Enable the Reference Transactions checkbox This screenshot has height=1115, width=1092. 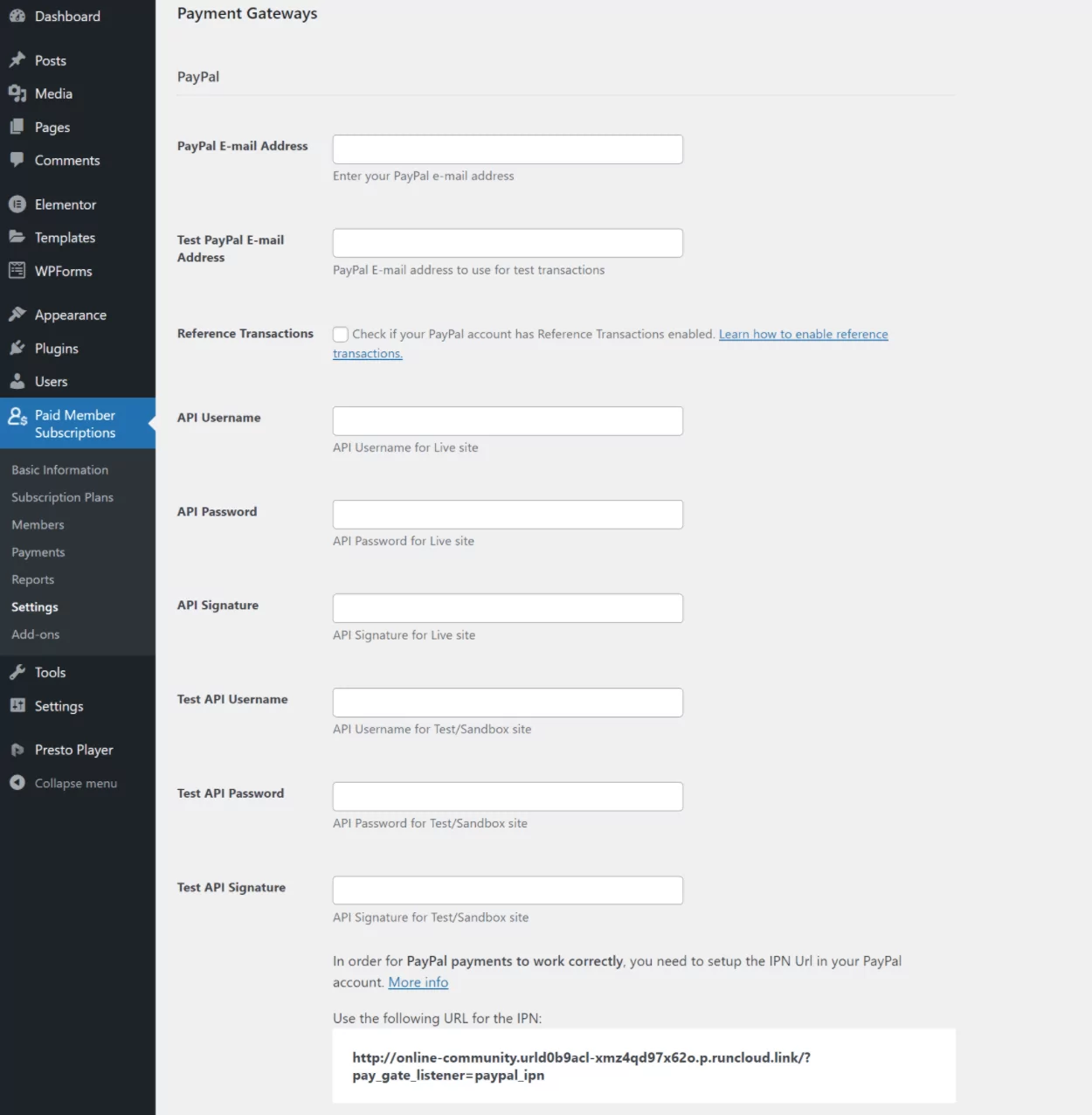click(x=341, y=335)
